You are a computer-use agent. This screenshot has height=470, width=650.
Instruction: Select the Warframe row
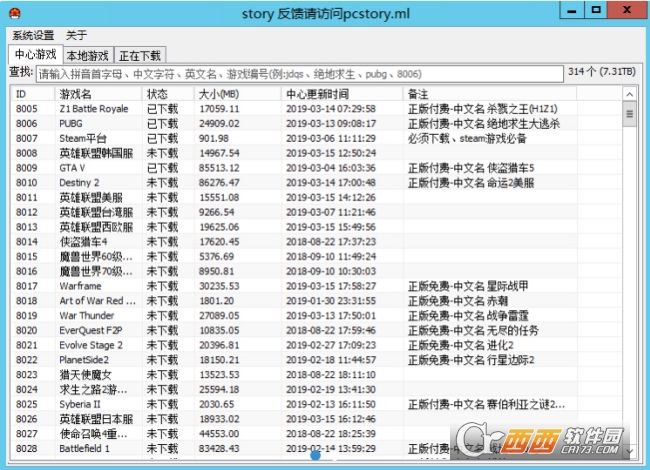(316, 286)
